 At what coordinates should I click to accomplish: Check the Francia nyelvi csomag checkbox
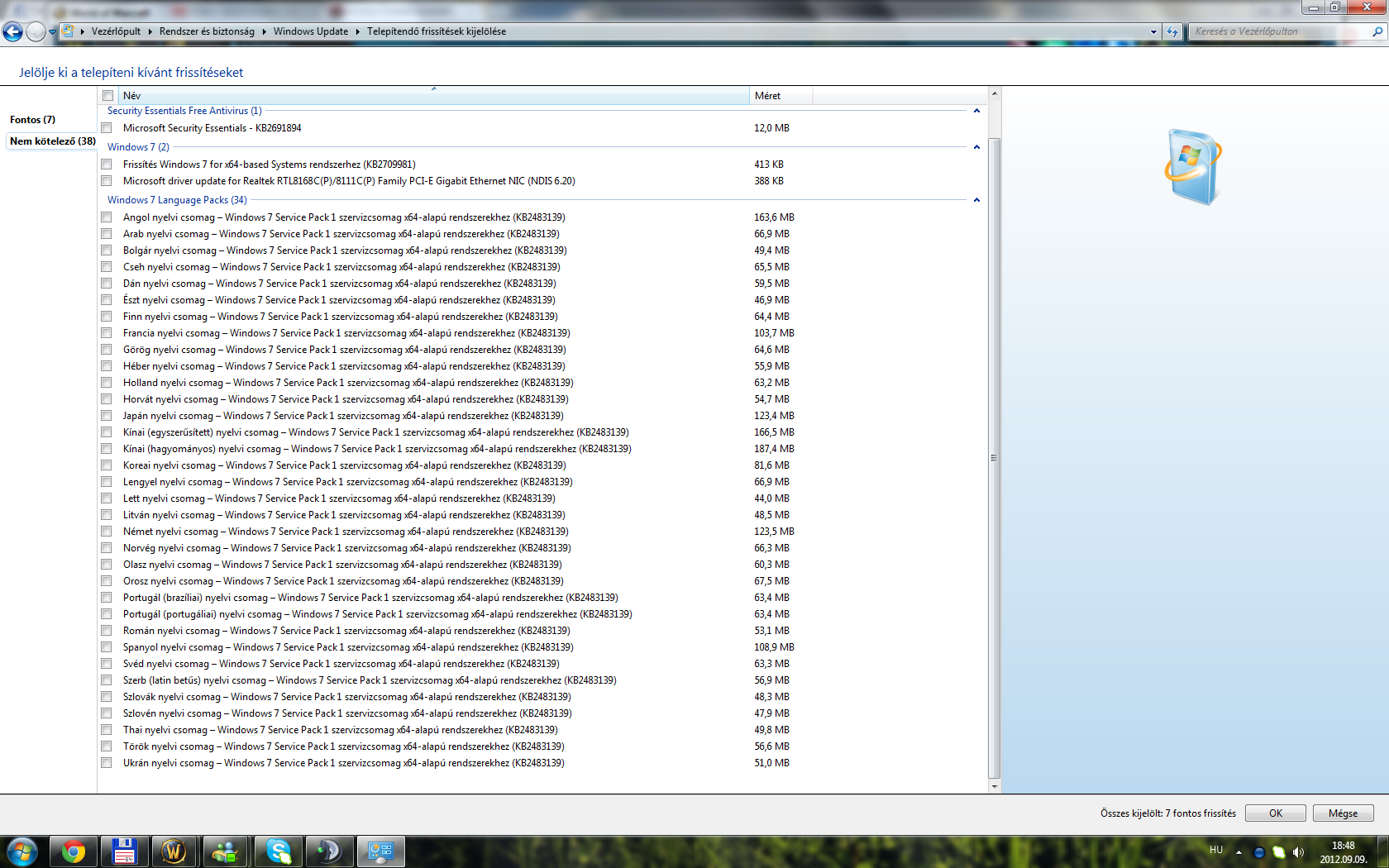(107, 333)
